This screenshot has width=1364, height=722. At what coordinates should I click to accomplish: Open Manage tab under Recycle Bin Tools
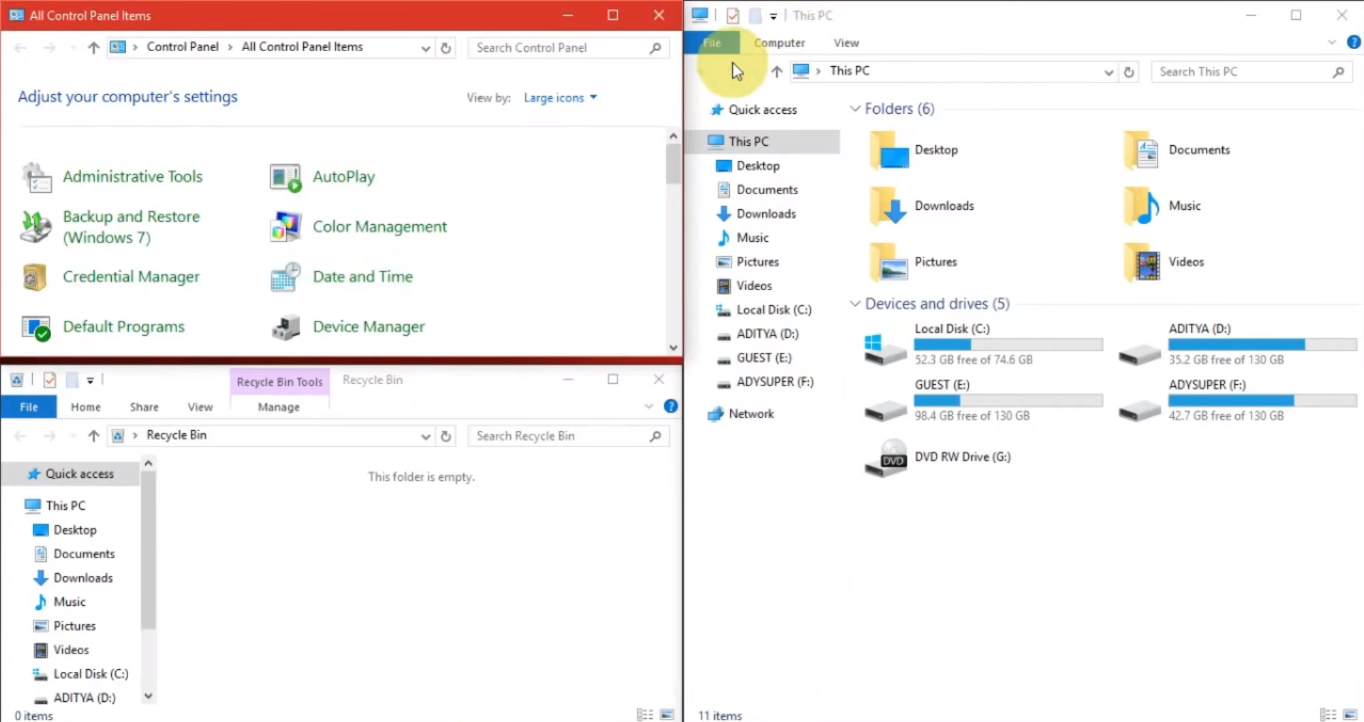tap(279, 407)
